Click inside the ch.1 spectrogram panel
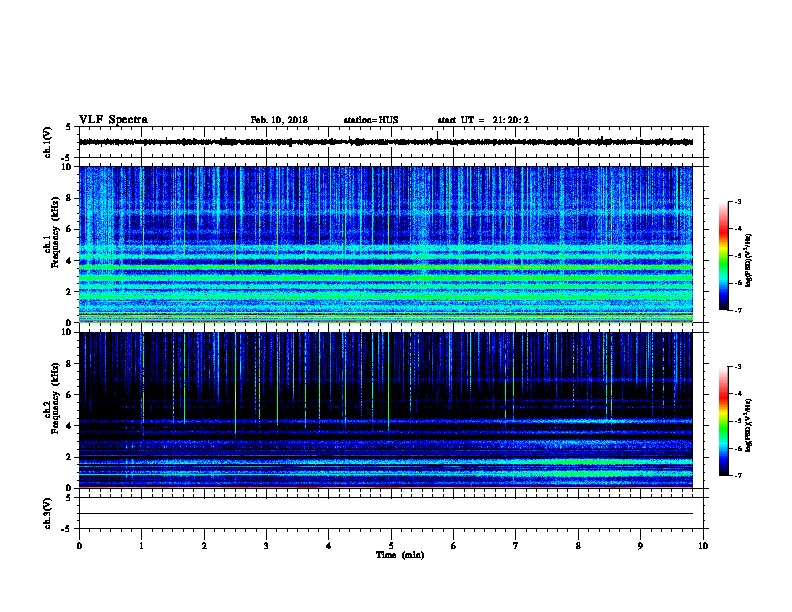Screen dimensions: 792x612 (385, 244)
